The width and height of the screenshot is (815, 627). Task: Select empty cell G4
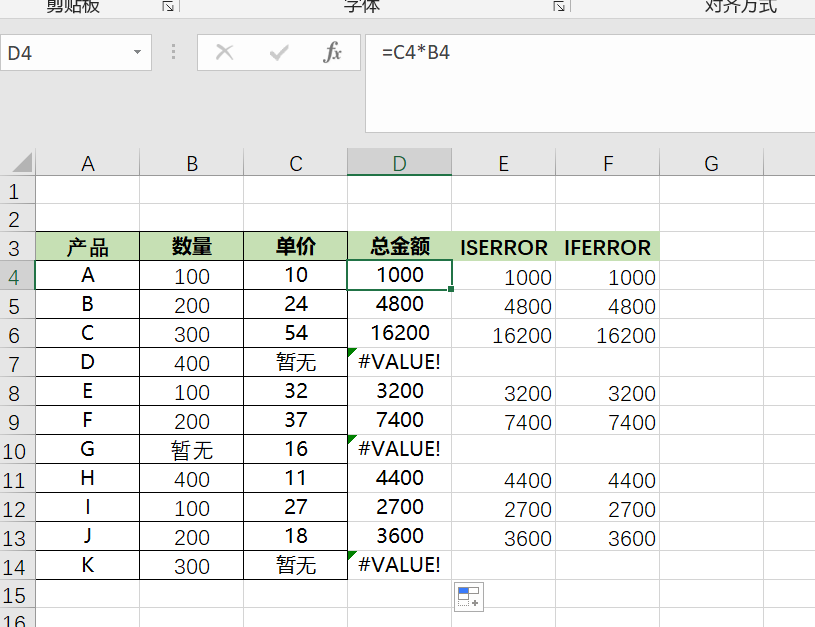[712, 275]
